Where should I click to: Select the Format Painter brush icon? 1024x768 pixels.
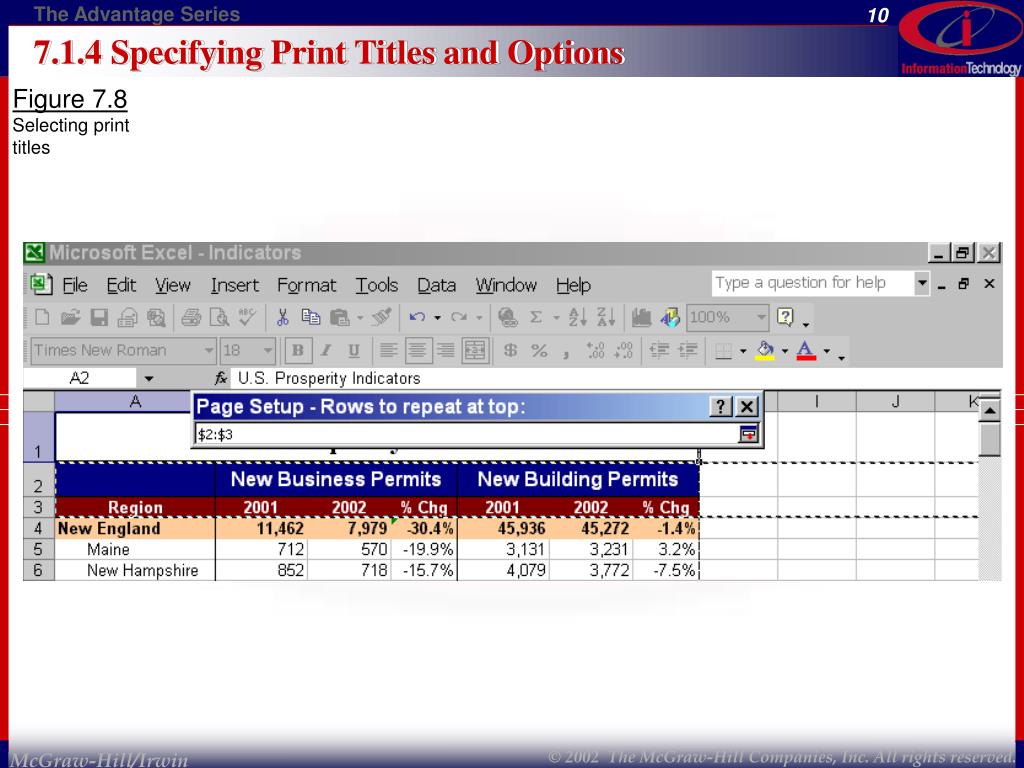tap(381, 318)
